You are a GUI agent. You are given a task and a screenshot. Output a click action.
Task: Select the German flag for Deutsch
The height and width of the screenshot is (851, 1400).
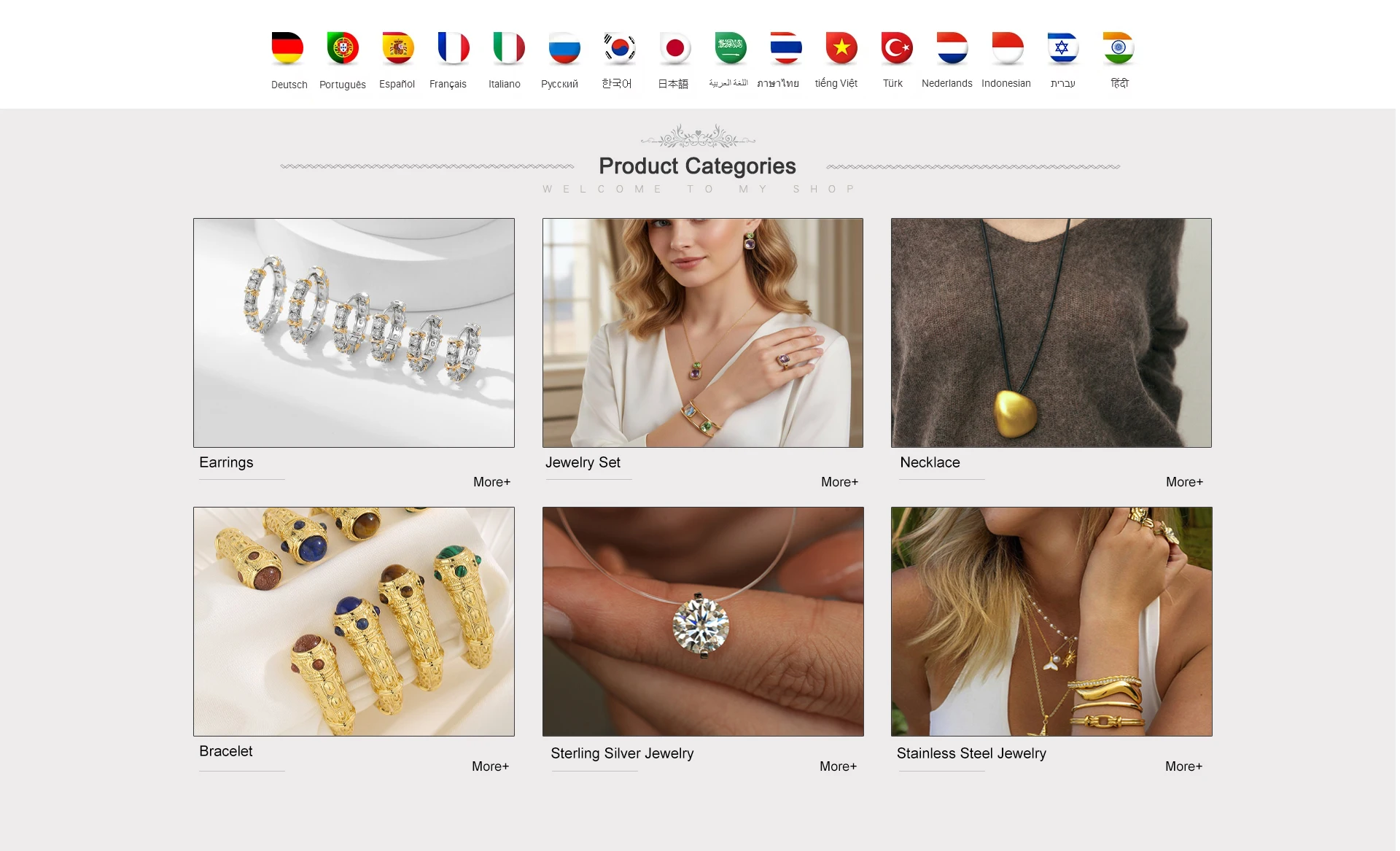(x=287, y=48)
